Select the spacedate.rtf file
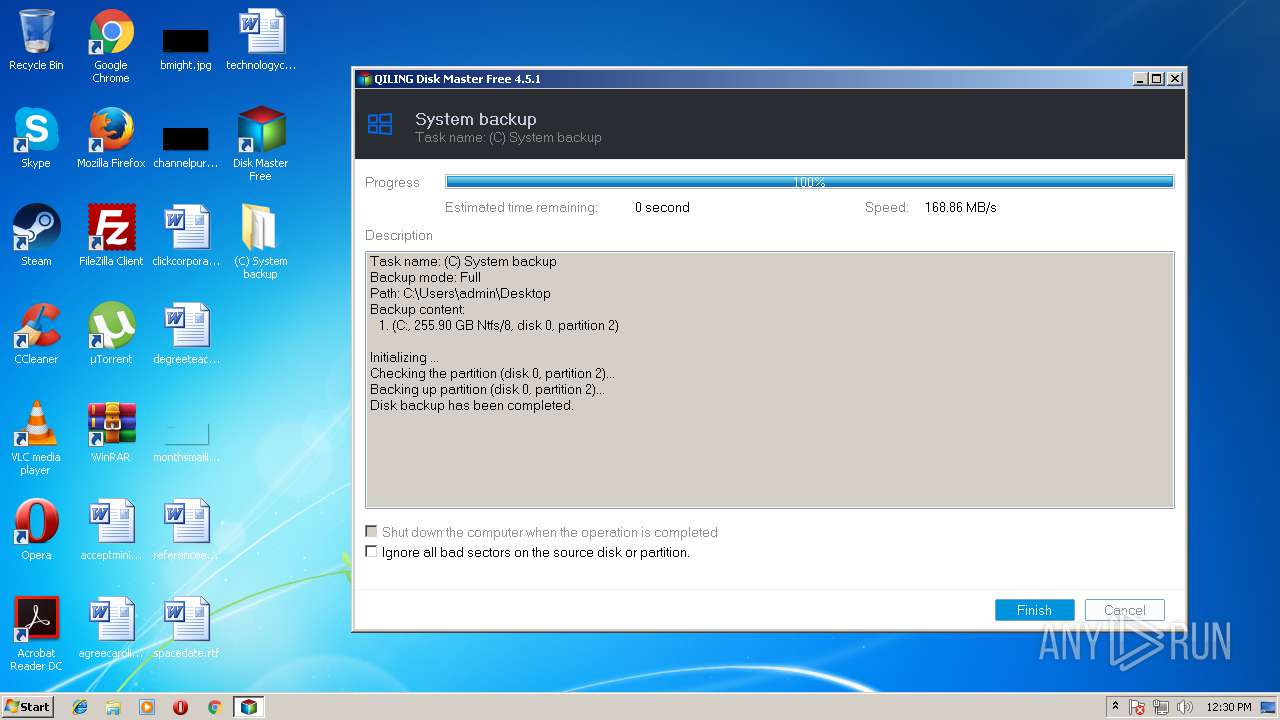Image resolution: width=1280 pixels, height=720 pixels. point(186,628)
